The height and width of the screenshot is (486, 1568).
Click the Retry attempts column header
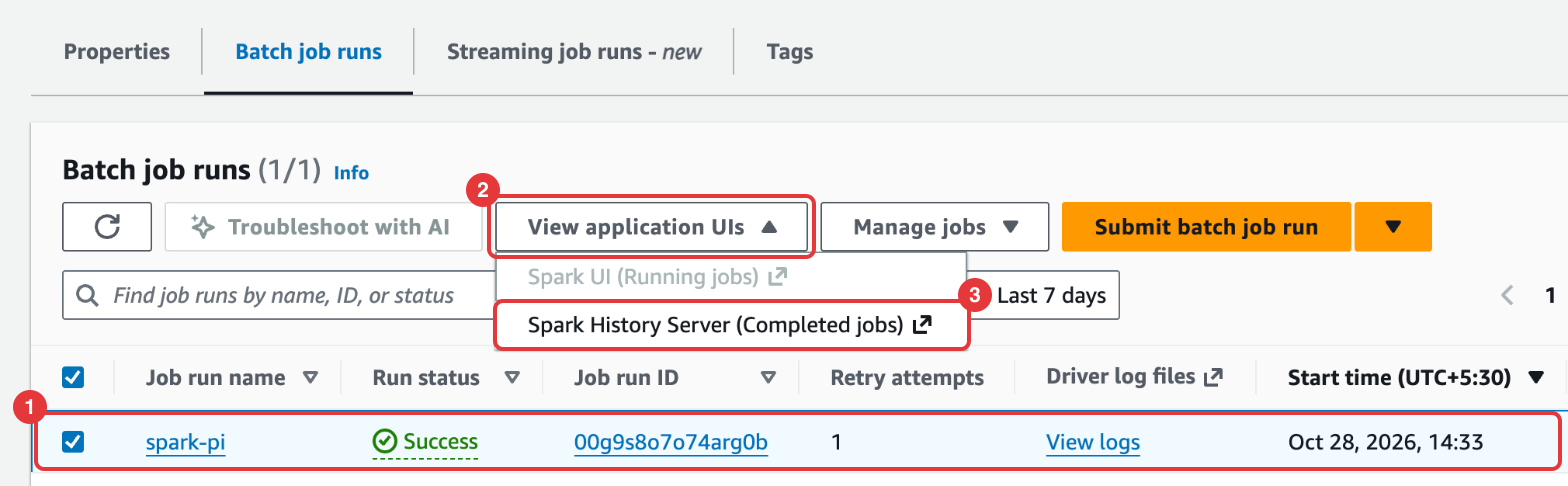click(x=907, y=377)
